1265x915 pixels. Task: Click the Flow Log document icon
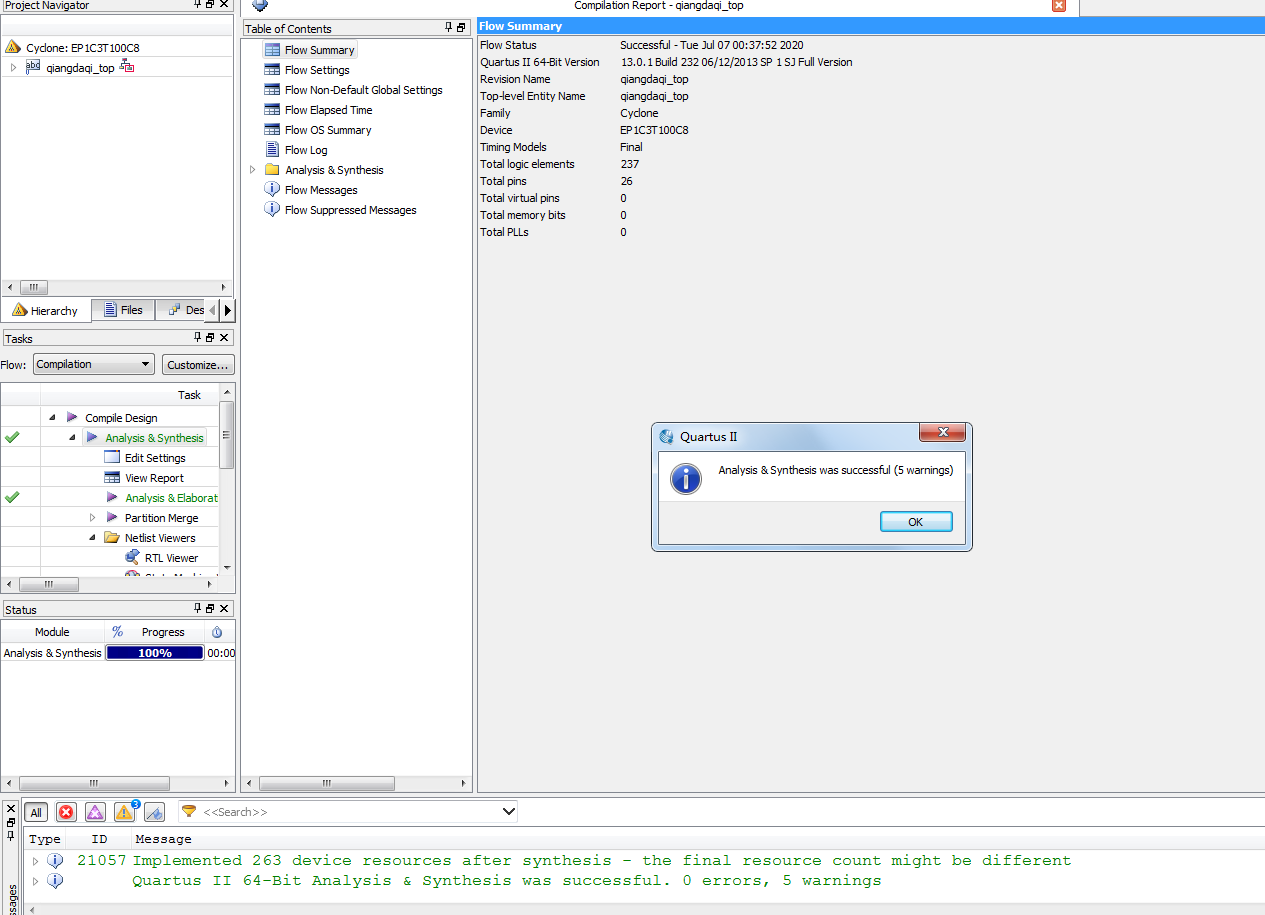(272, 149)
